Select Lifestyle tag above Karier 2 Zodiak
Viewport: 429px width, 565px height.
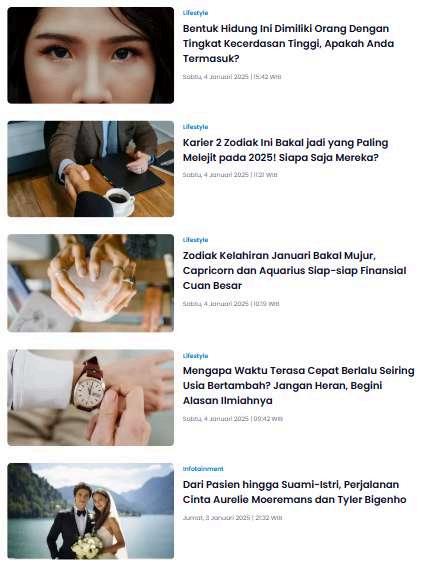pos(195,127)
